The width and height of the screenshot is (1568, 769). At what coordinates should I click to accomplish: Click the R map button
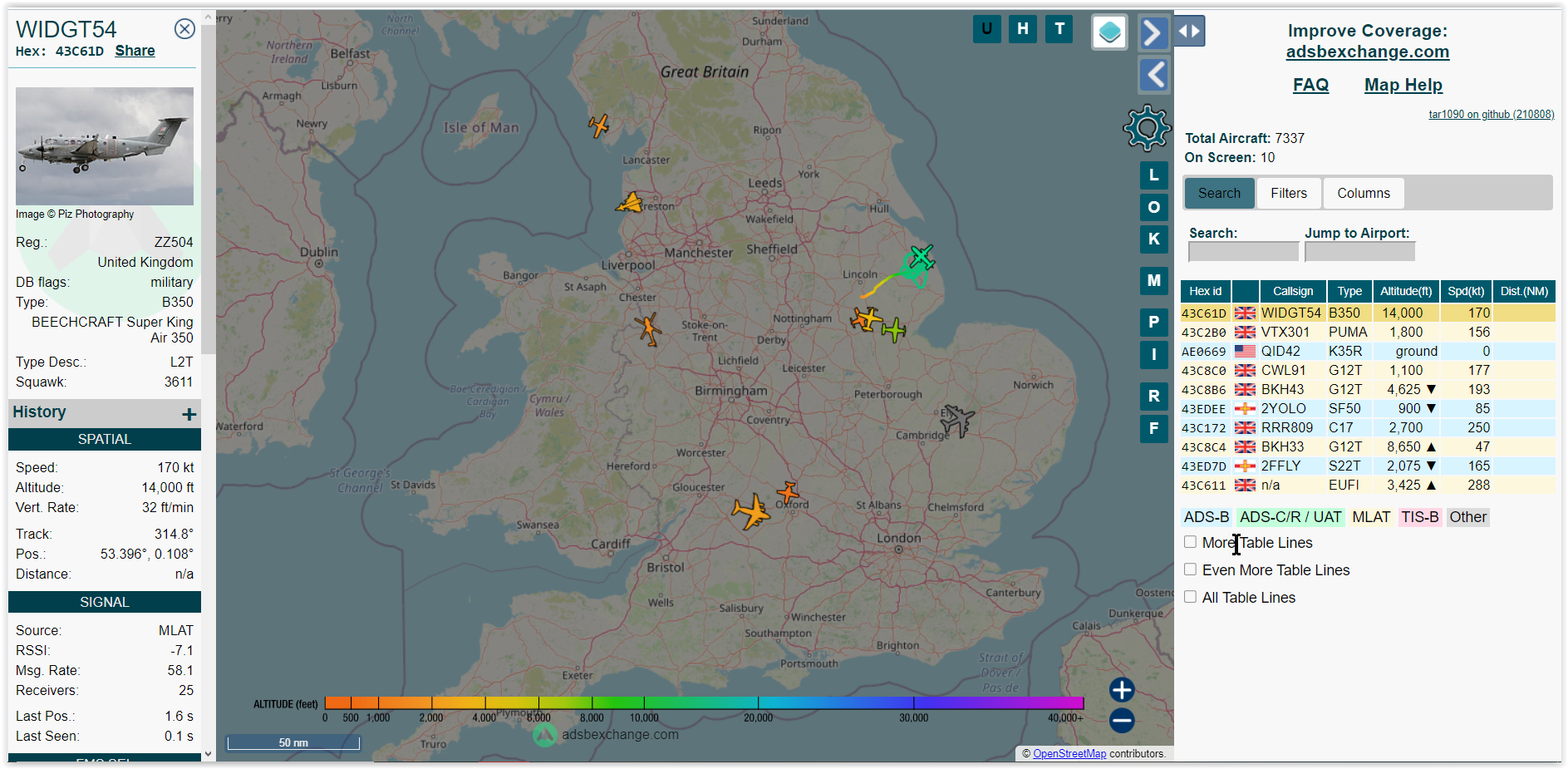click(1153, 397)
